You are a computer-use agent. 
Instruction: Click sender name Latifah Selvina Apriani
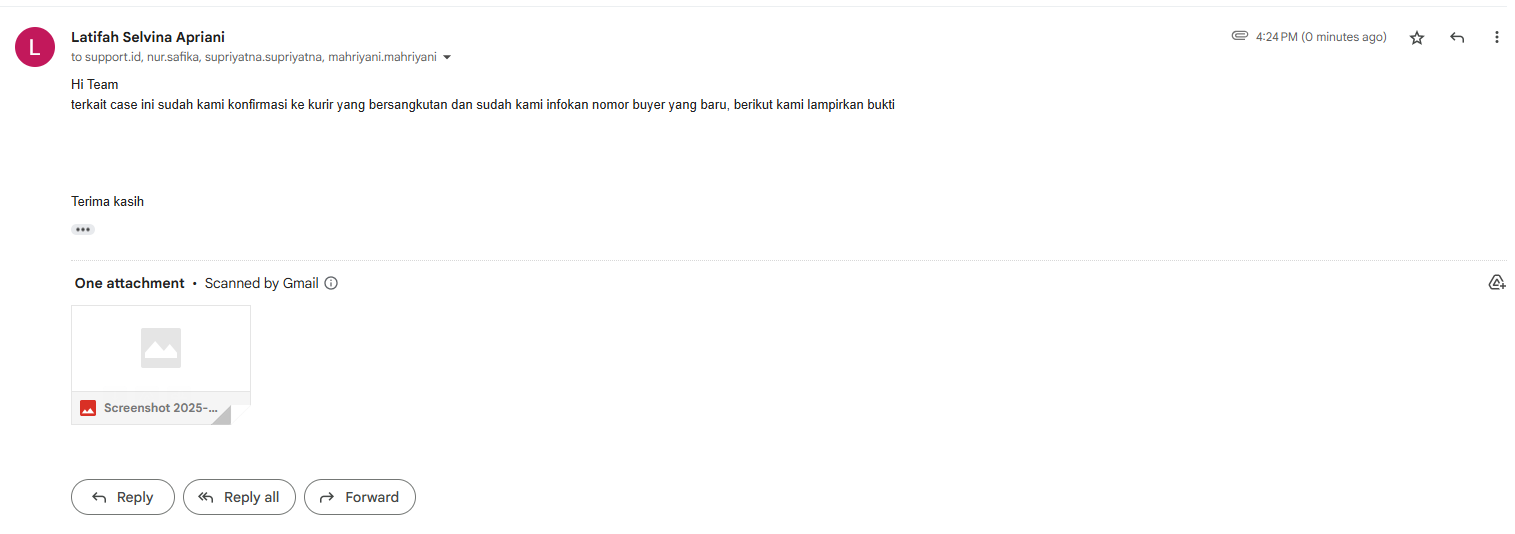(148, 37)
